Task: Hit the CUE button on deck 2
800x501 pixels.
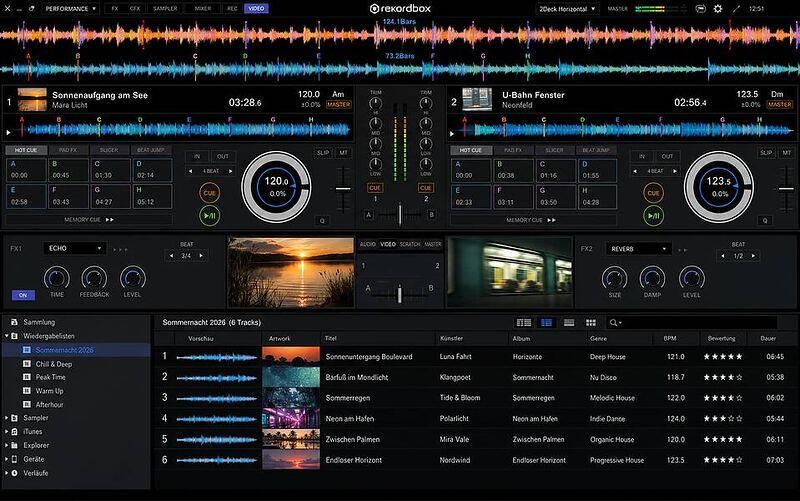Action: click(653, 193)
